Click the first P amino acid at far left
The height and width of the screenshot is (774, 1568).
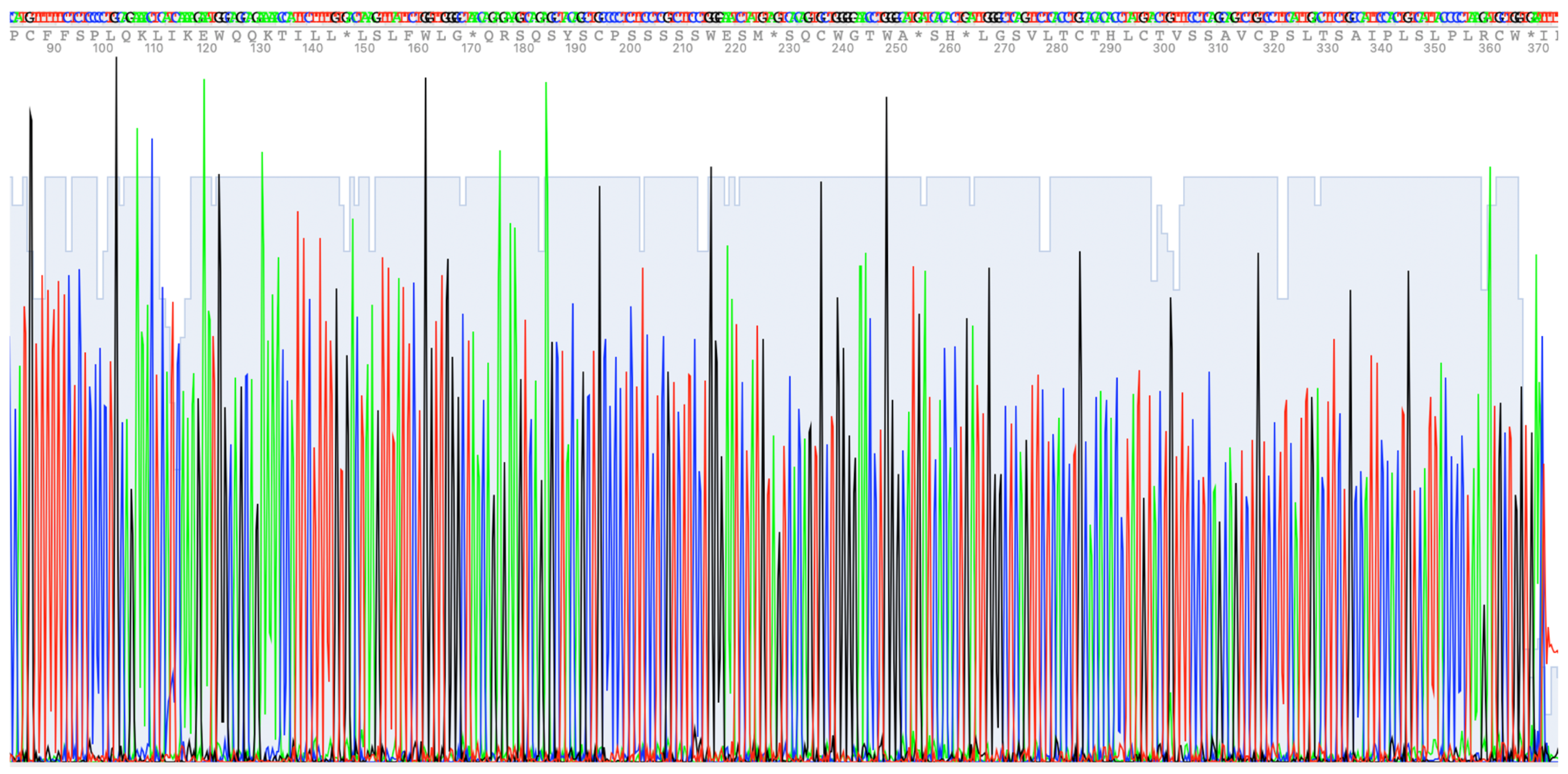click(x=14, y=36)
